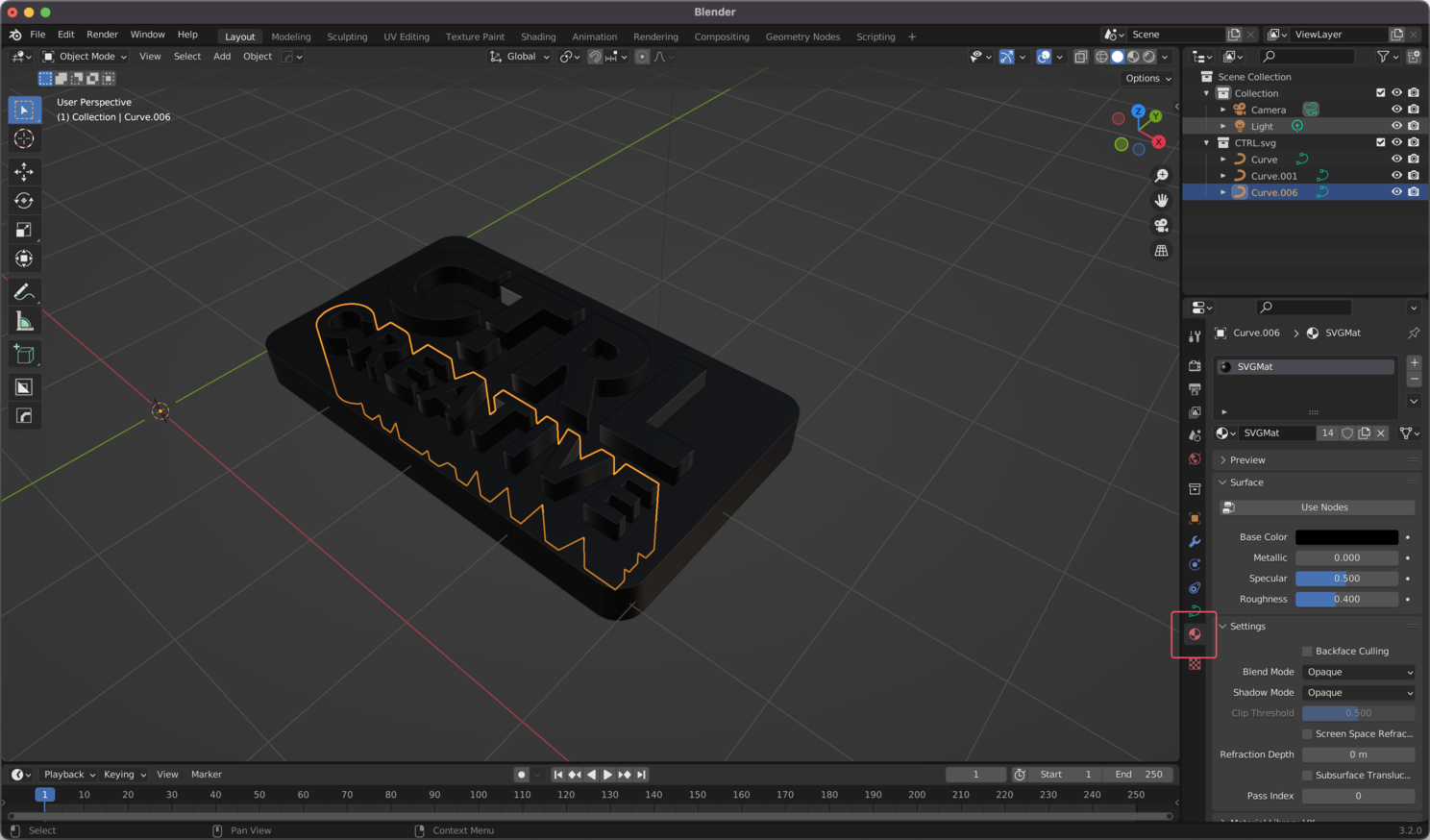
Task: Enable Backface Culling checkbox
Action: pyautogui.click(x=1307, y=652)
